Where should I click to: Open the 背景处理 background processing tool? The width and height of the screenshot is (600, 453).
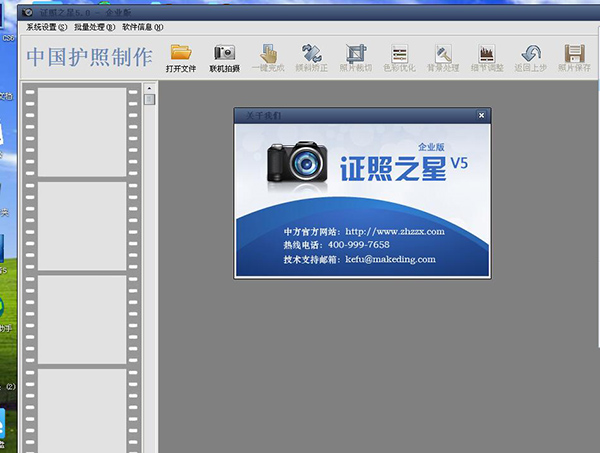pos(443,58)
